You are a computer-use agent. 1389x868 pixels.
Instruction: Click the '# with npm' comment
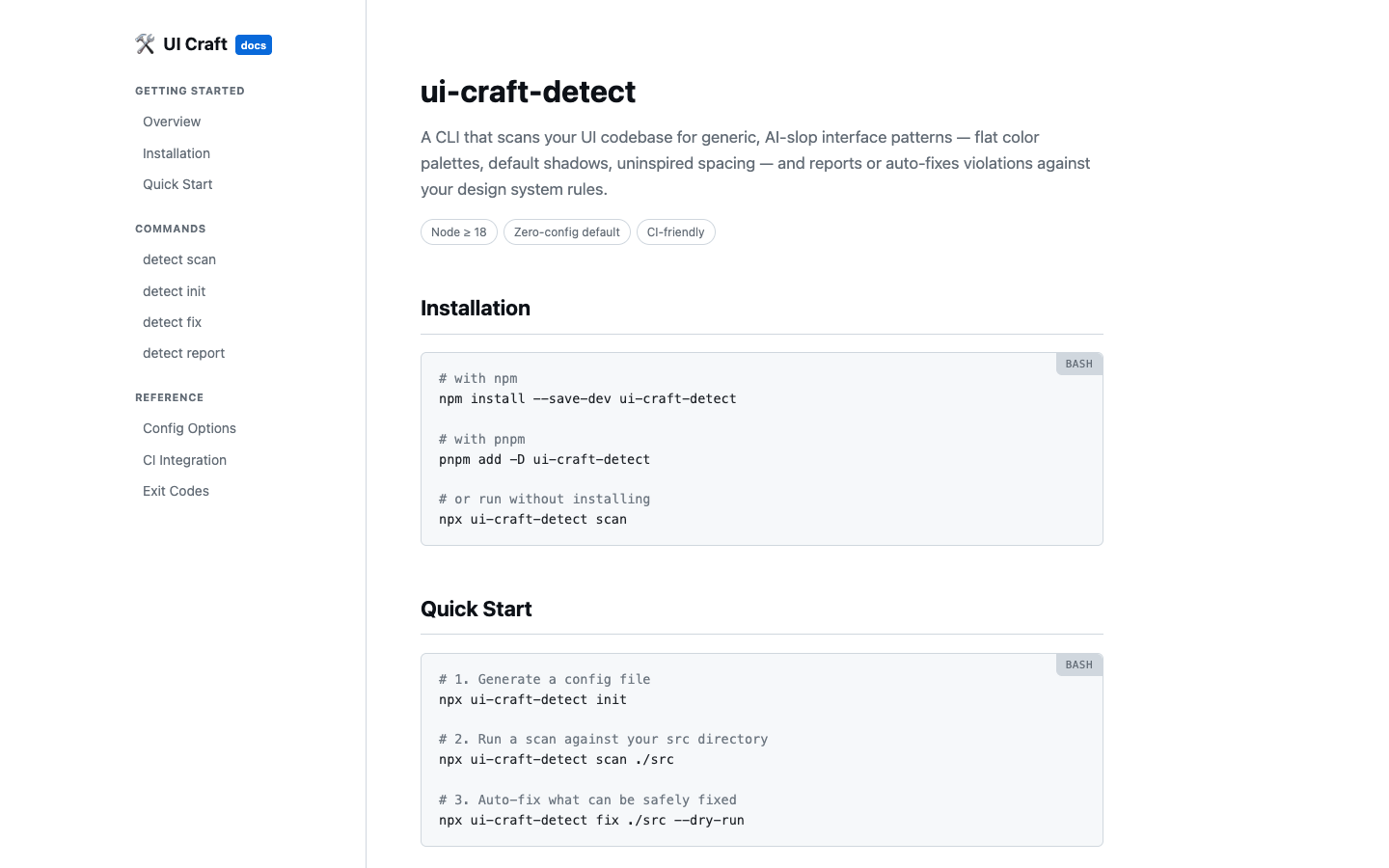pyautogui.click(x=478, y=378)
